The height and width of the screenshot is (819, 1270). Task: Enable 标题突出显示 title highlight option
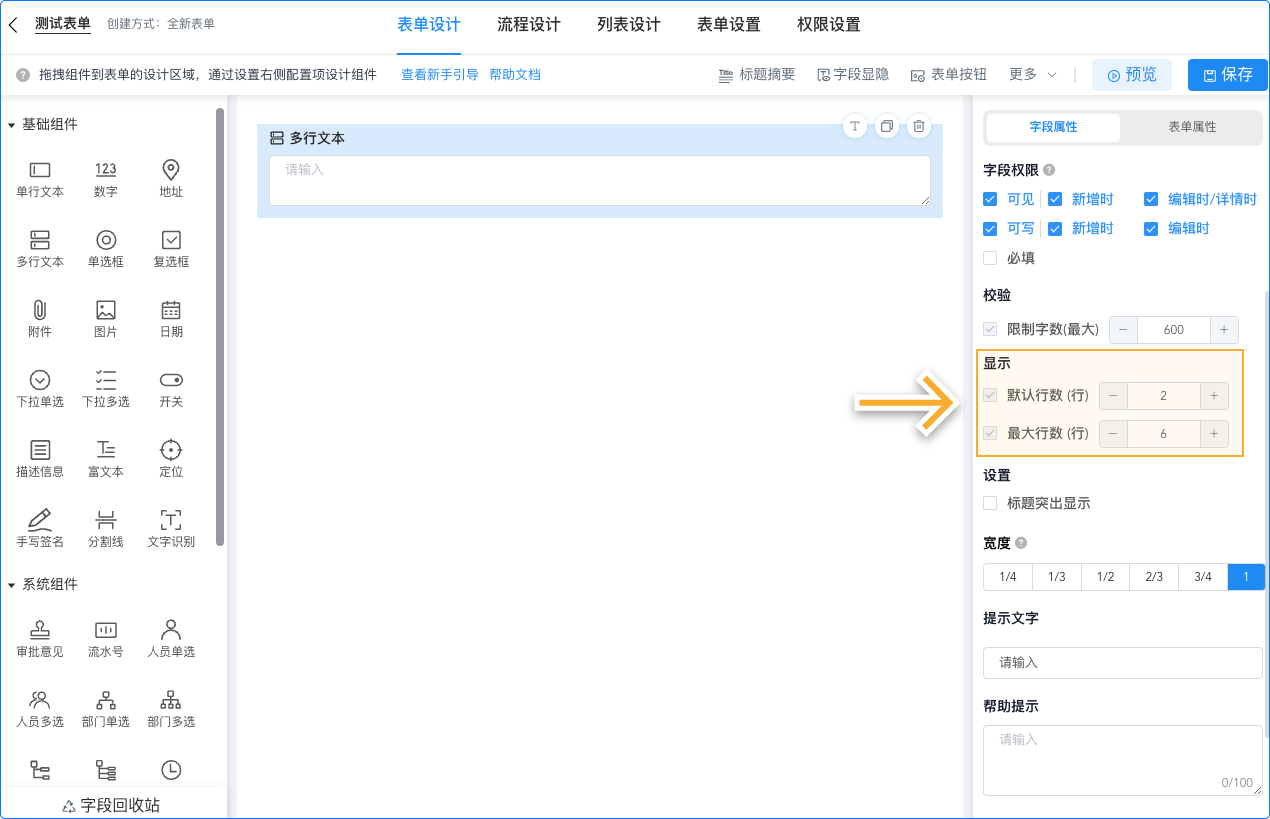coord(990,503)
